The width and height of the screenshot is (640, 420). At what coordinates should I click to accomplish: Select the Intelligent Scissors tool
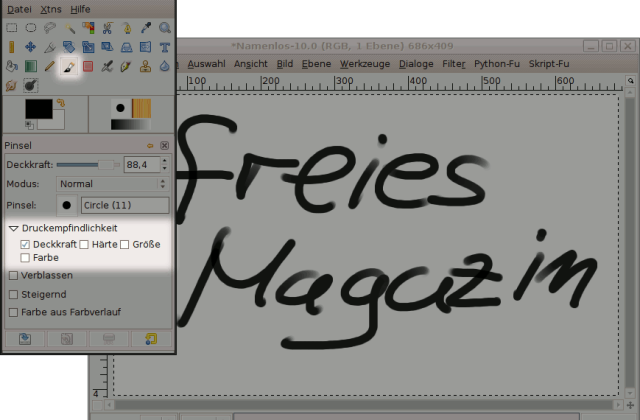point(107,28)
